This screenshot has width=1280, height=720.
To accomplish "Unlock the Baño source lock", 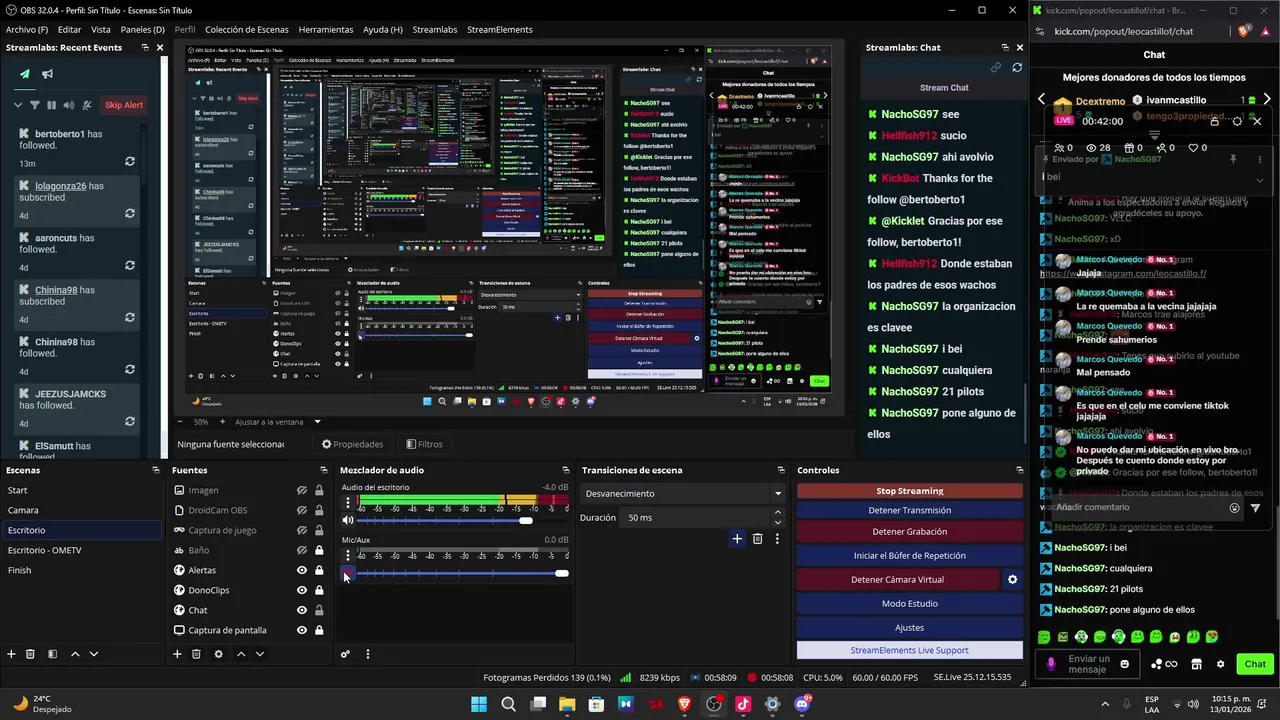I will 319,550.
